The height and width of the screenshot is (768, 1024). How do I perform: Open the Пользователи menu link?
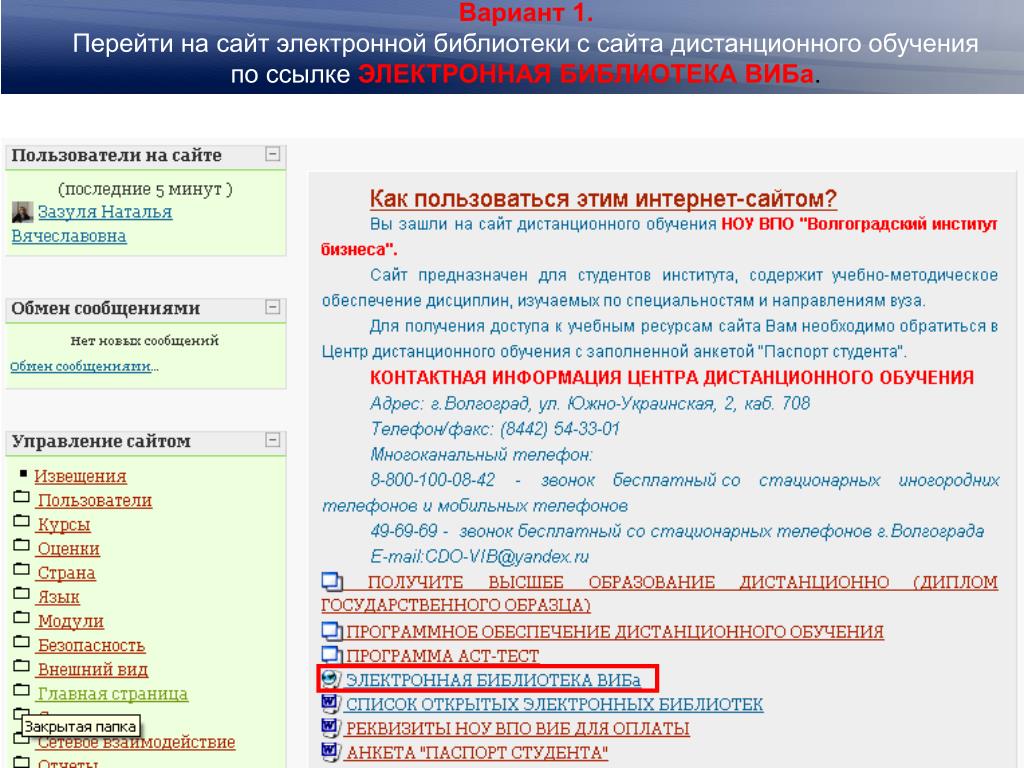[x=95, y=501]
